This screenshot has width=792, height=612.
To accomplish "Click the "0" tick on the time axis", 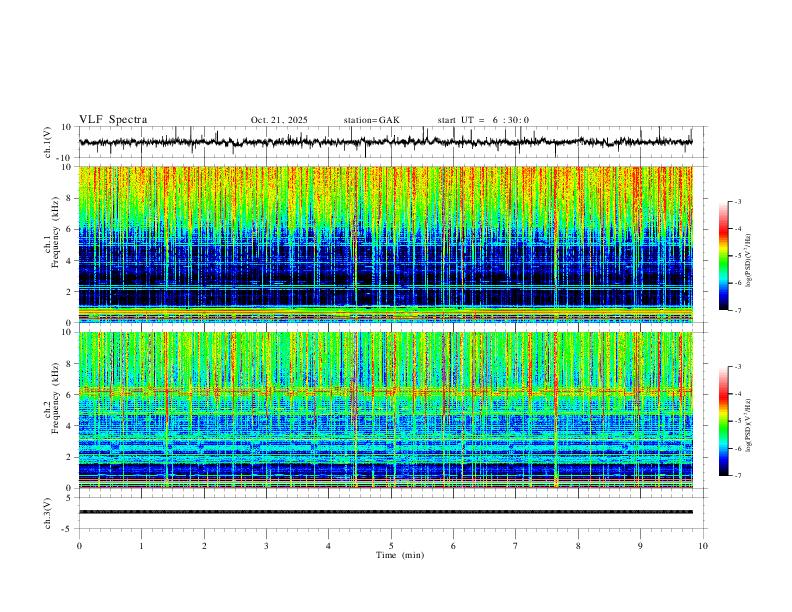I will (x=79, y=546).
